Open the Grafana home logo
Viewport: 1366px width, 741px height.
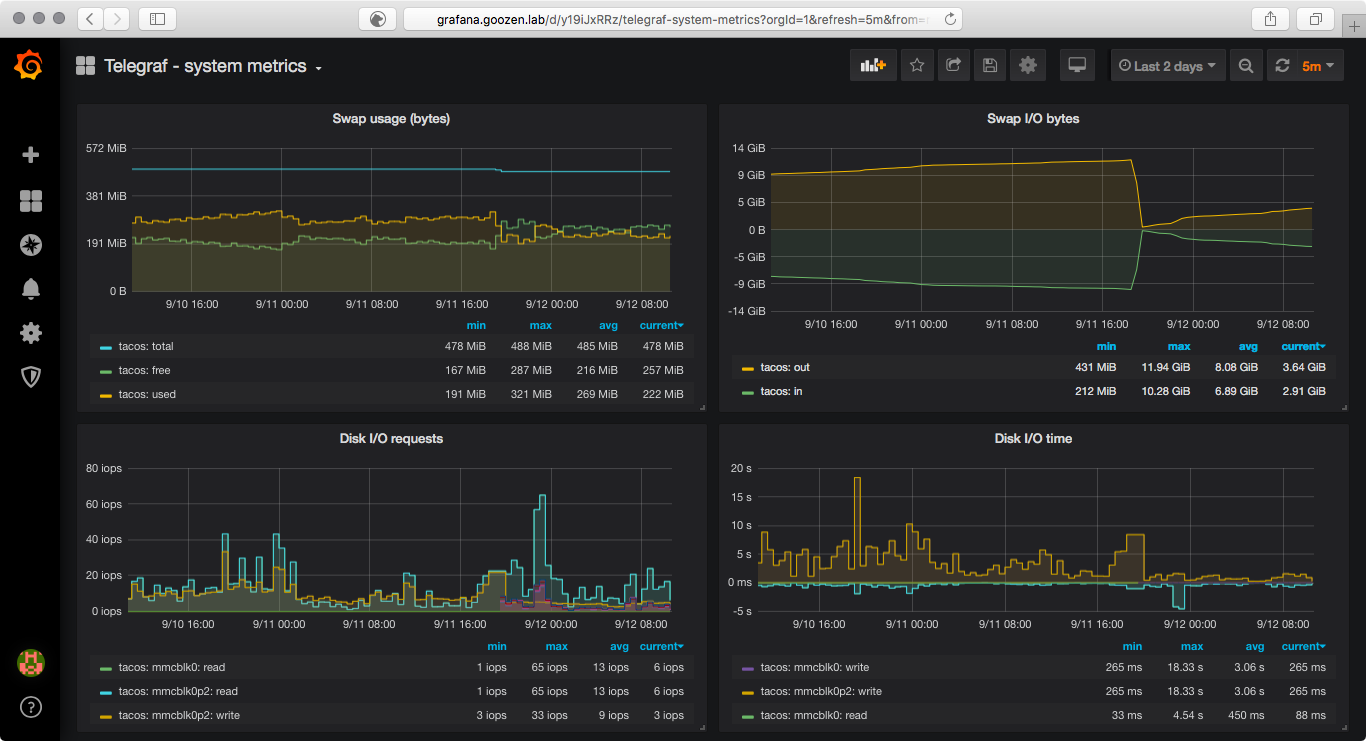[29, 66]
